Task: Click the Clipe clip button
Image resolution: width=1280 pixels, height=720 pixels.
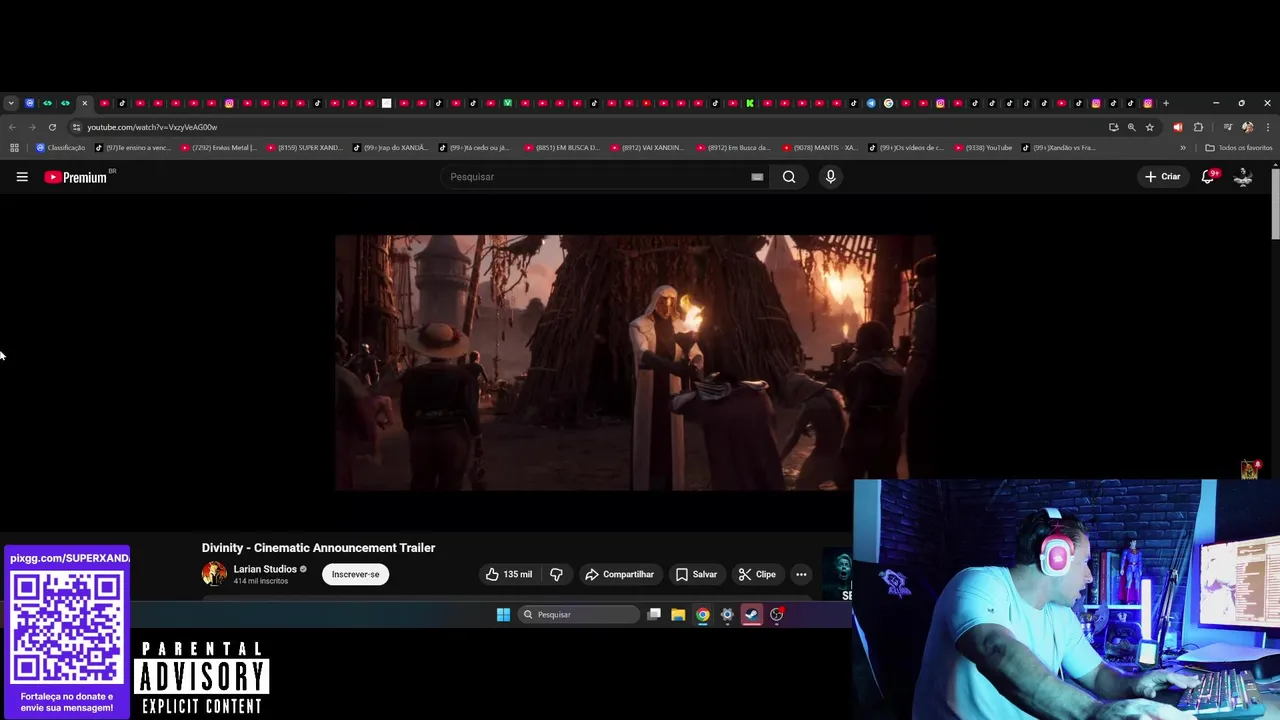Action: pos(757,574)
